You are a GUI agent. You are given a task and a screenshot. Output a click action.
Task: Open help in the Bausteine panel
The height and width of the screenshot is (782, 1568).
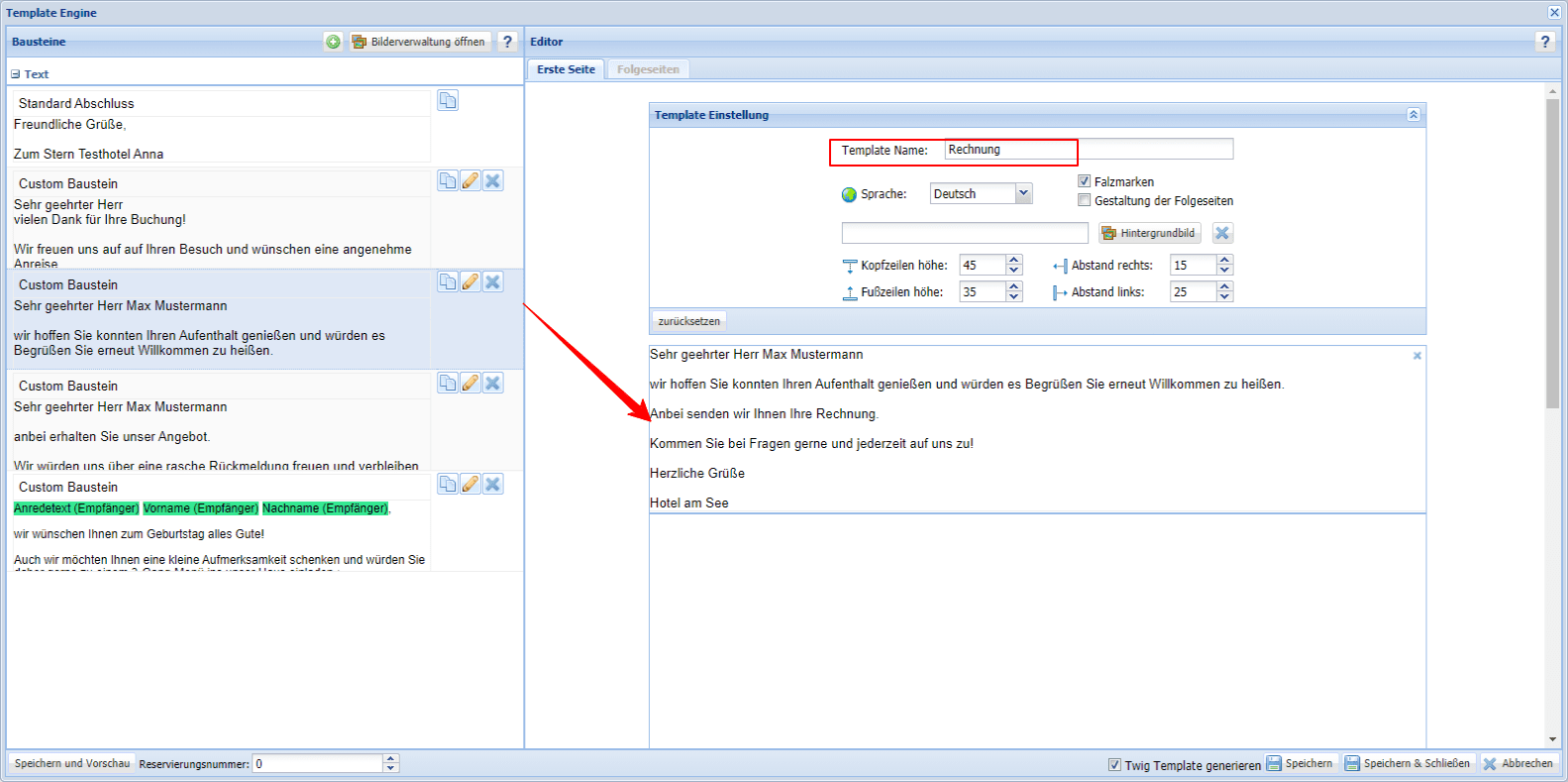[507, 42]
